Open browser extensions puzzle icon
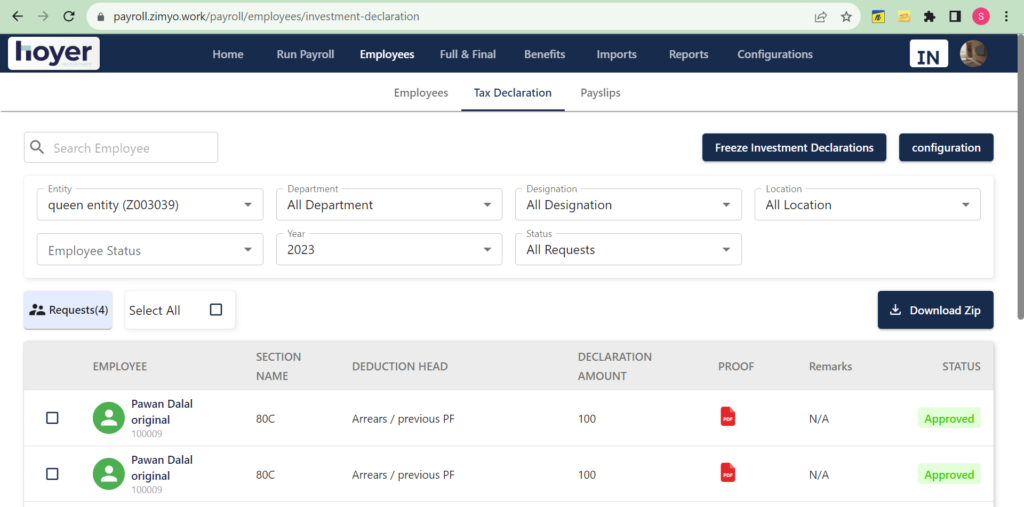Viewport: 1024px width, 507px height. click(x=929, y=17)
